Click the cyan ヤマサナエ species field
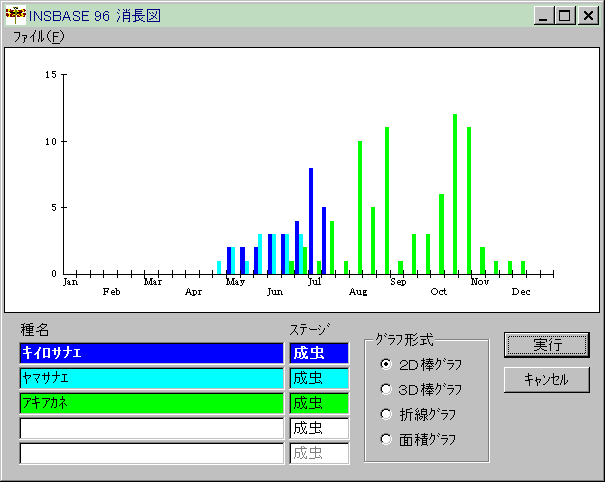 (151, 378)
